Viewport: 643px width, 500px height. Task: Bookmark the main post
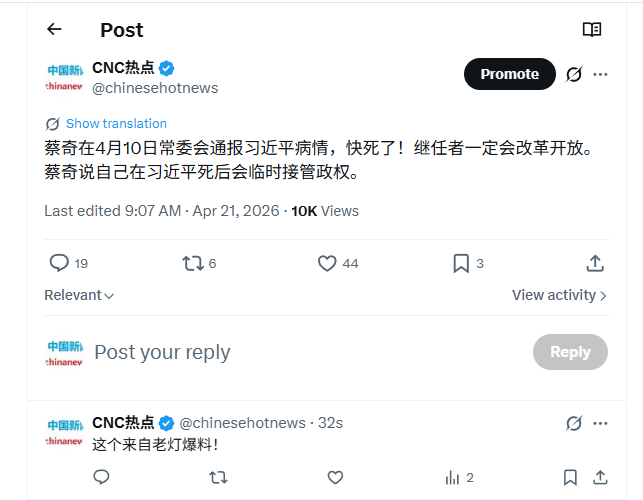(x=461, y=263)
